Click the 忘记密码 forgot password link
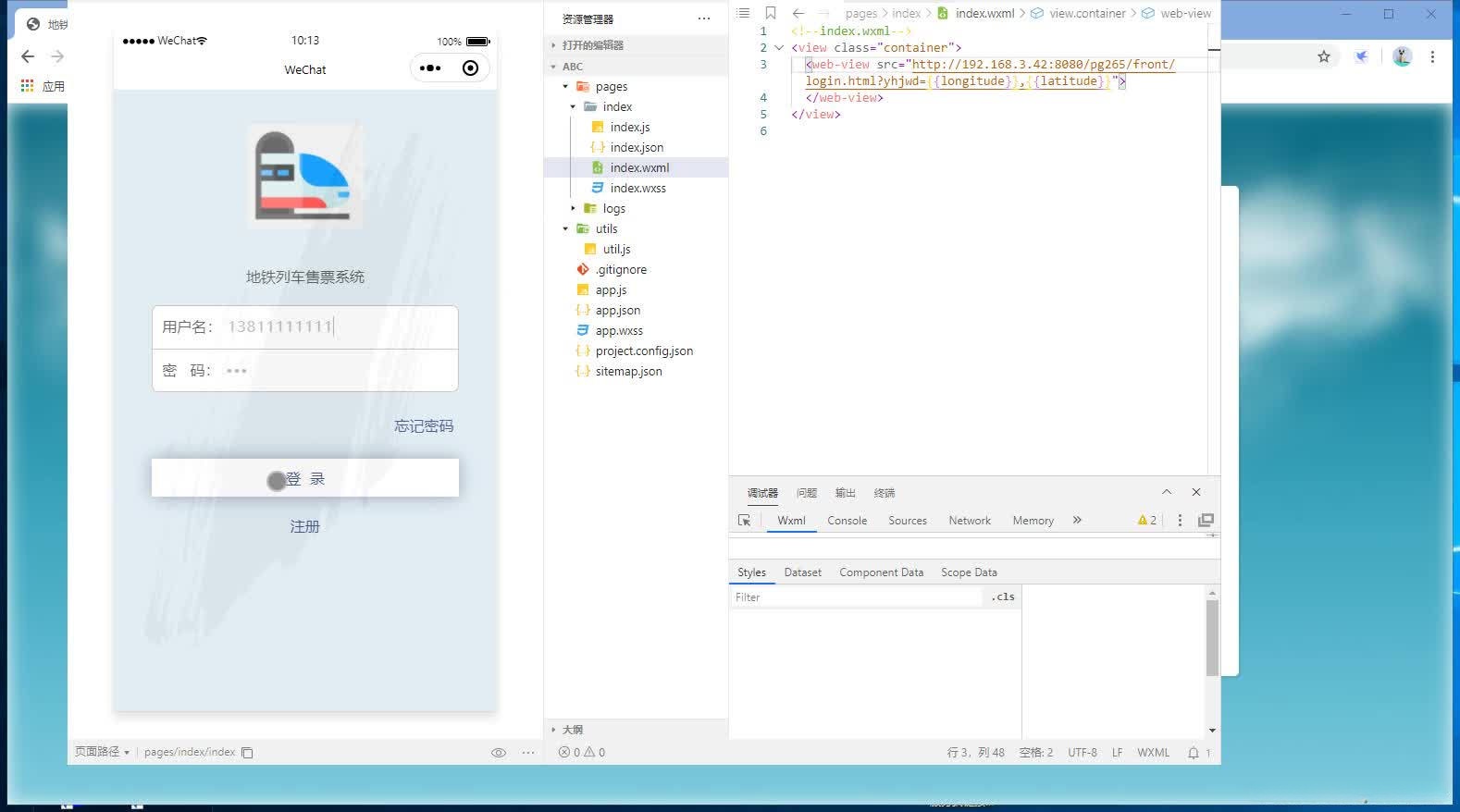 pos(424,426)
